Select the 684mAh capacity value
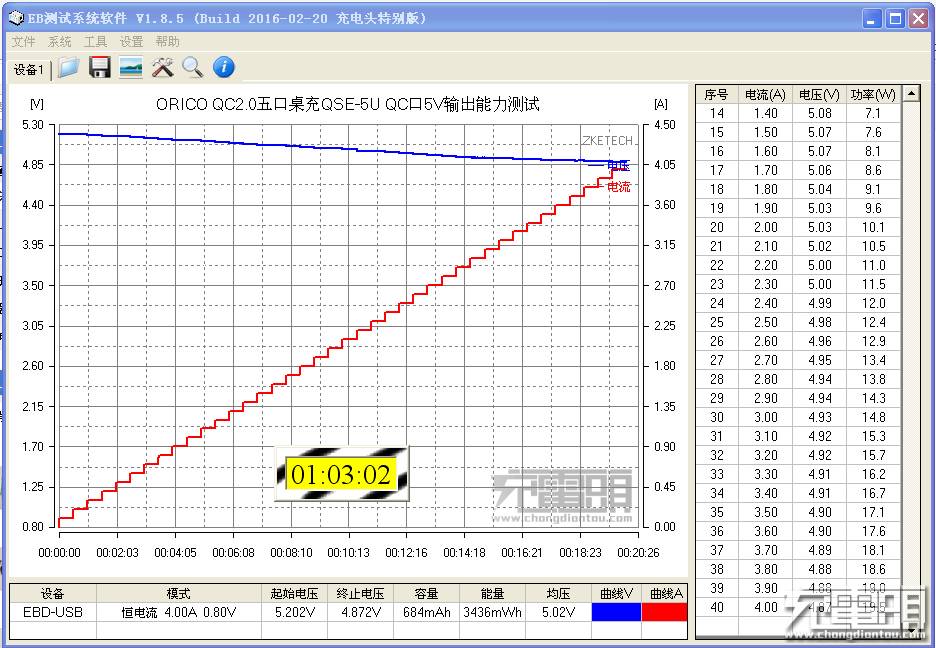 [426, 612]
